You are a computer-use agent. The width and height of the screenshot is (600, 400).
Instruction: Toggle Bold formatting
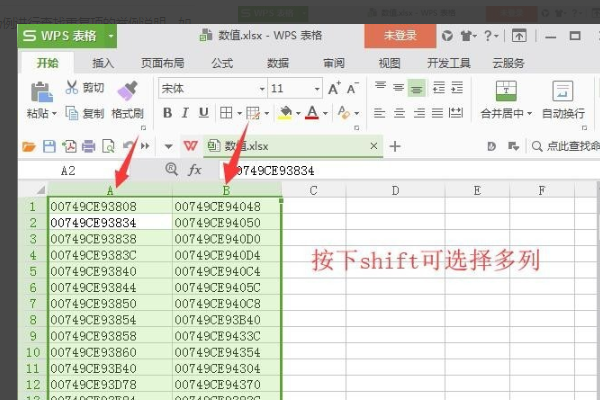167,113
